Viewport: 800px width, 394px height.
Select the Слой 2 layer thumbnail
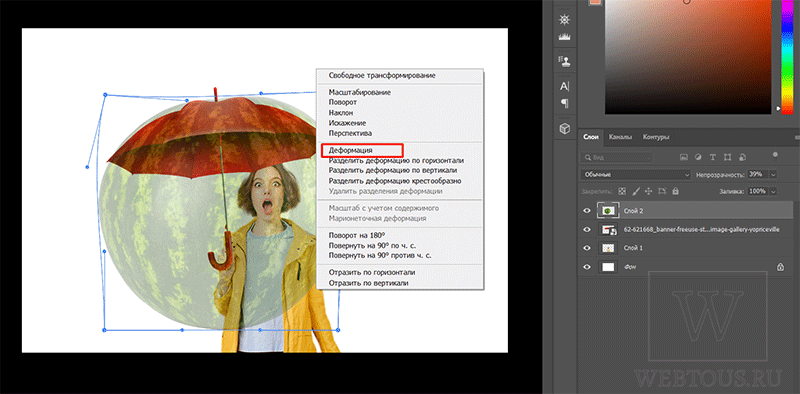point(608,210)
